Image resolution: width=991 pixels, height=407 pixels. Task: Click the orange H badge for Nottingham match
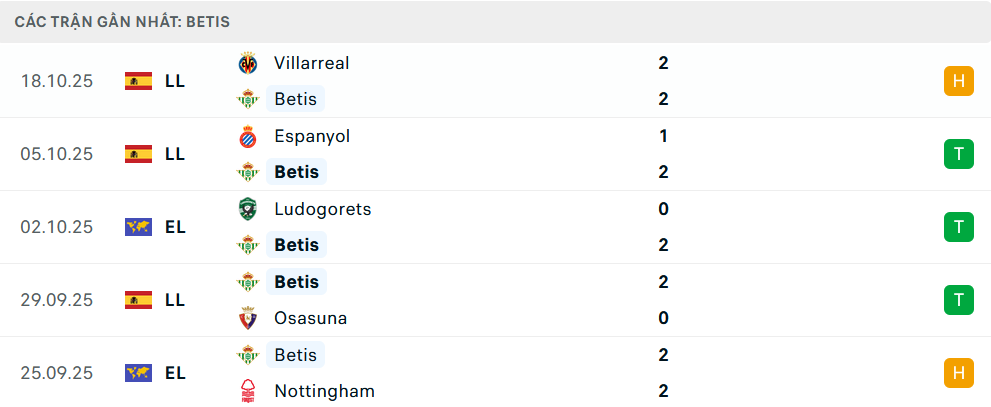tap(958, 373)
